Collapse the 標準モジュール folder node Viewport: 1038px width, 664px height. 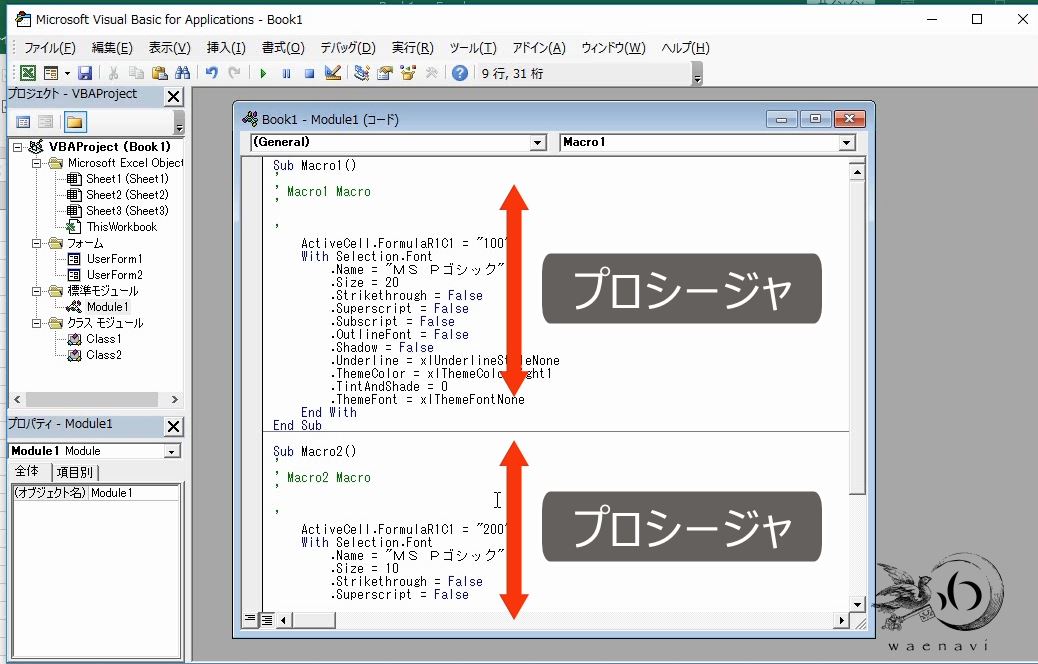pos(37,291)
